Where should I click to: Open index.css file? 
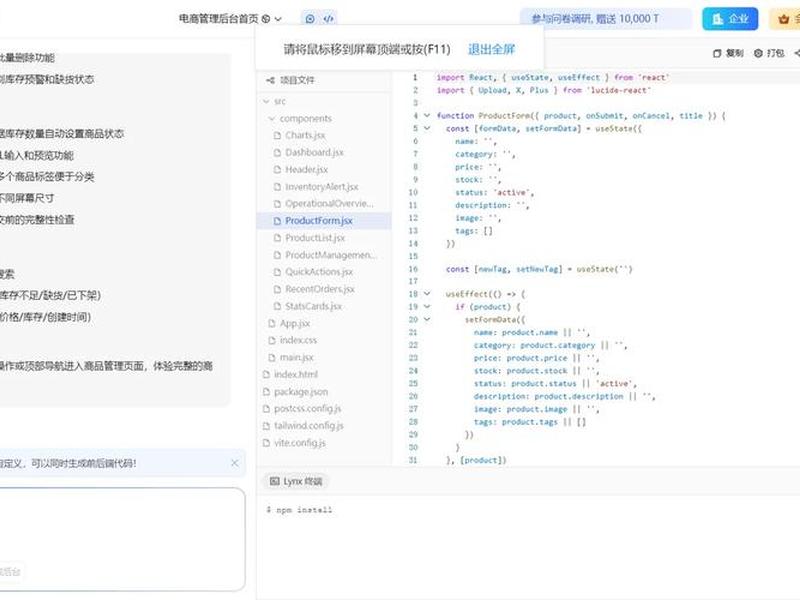298,340
